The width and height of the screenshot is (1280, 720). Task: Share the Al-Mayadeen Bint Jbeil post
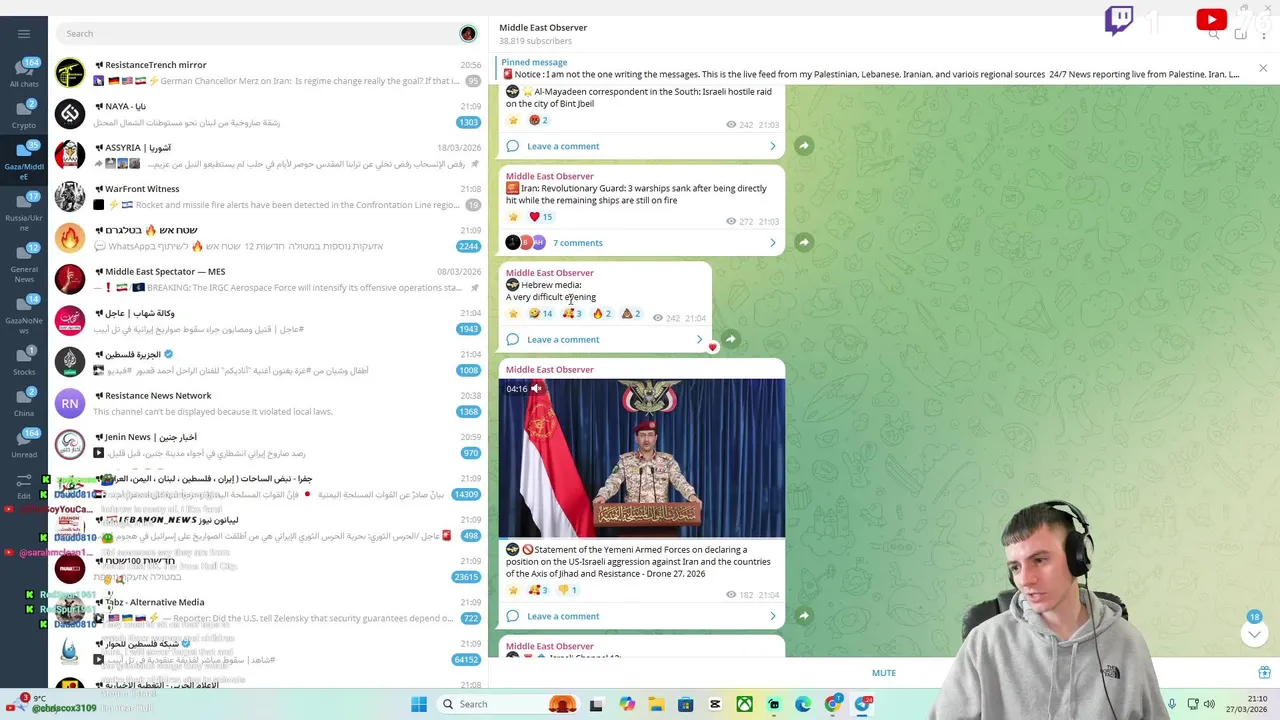[803, 146]
